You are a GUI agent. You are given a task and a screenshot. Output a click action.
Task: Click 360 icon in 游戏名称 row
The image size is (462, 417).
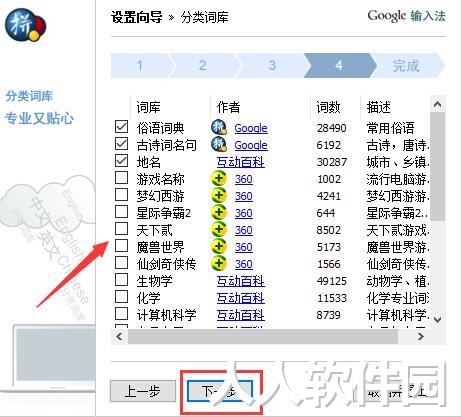219,178
